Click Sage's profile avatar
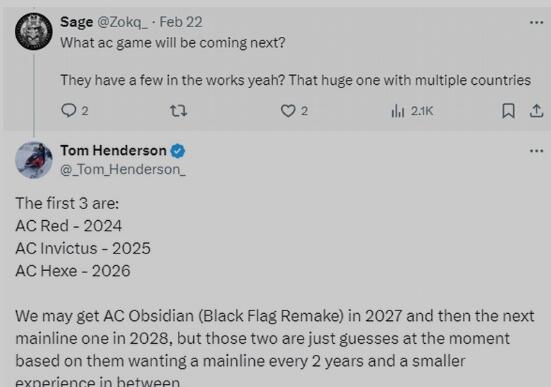Viewport: 551px width, 387px height. tap(34, 31)
